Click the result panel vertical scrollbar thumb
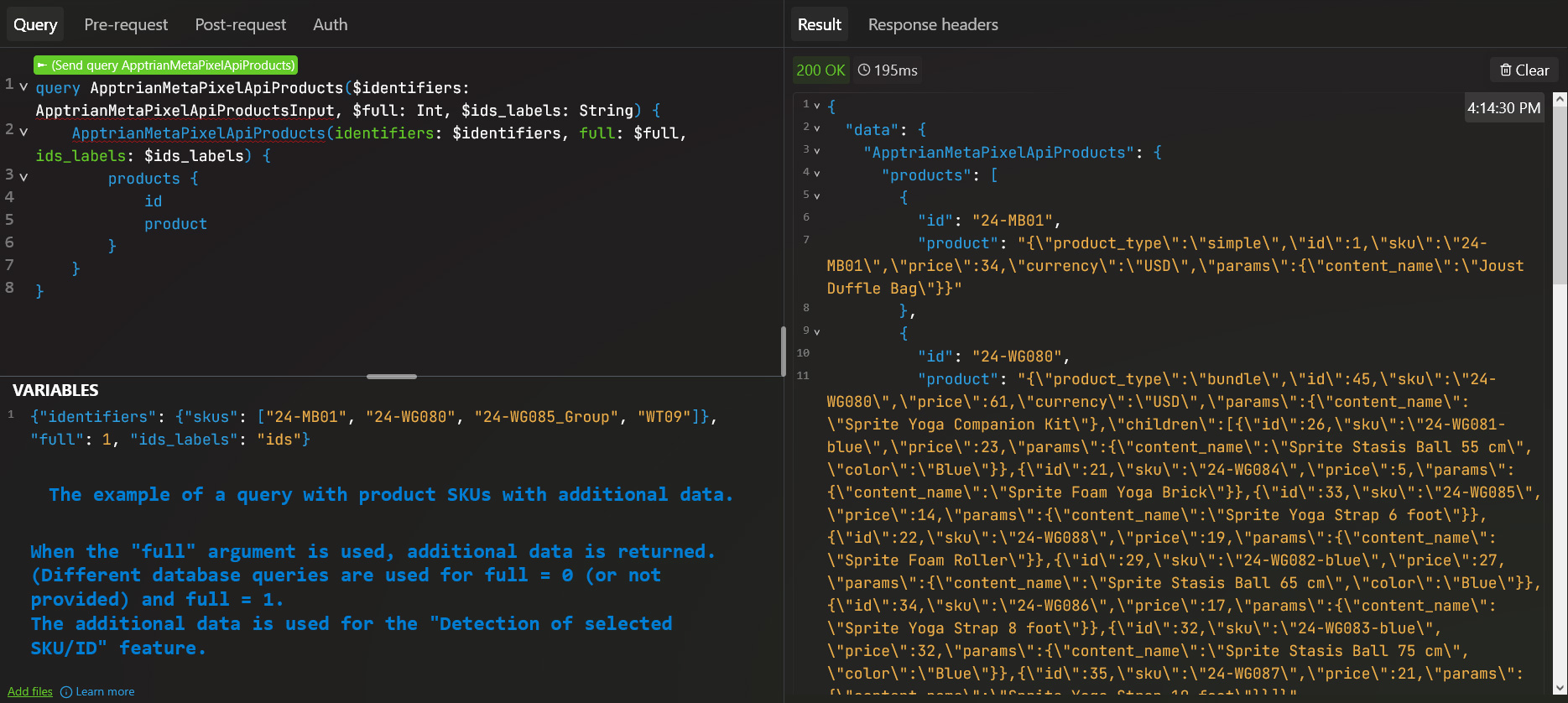This screenshot has width=1568, height=703. (x=1560, y=195)
